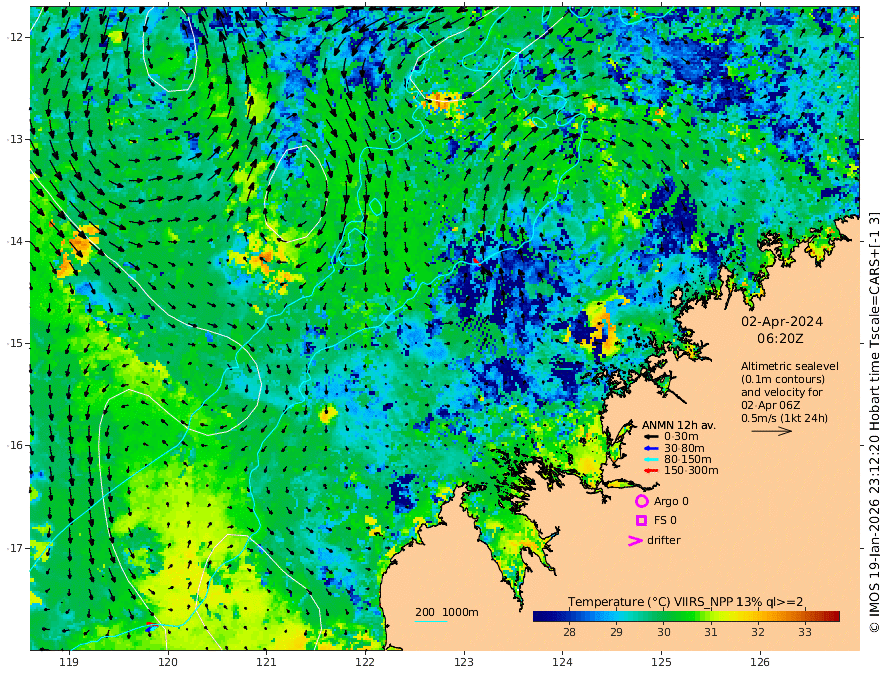Click the magenta FS square legend icon
Viewport: 880px width, 680px height.
point(641,521)
